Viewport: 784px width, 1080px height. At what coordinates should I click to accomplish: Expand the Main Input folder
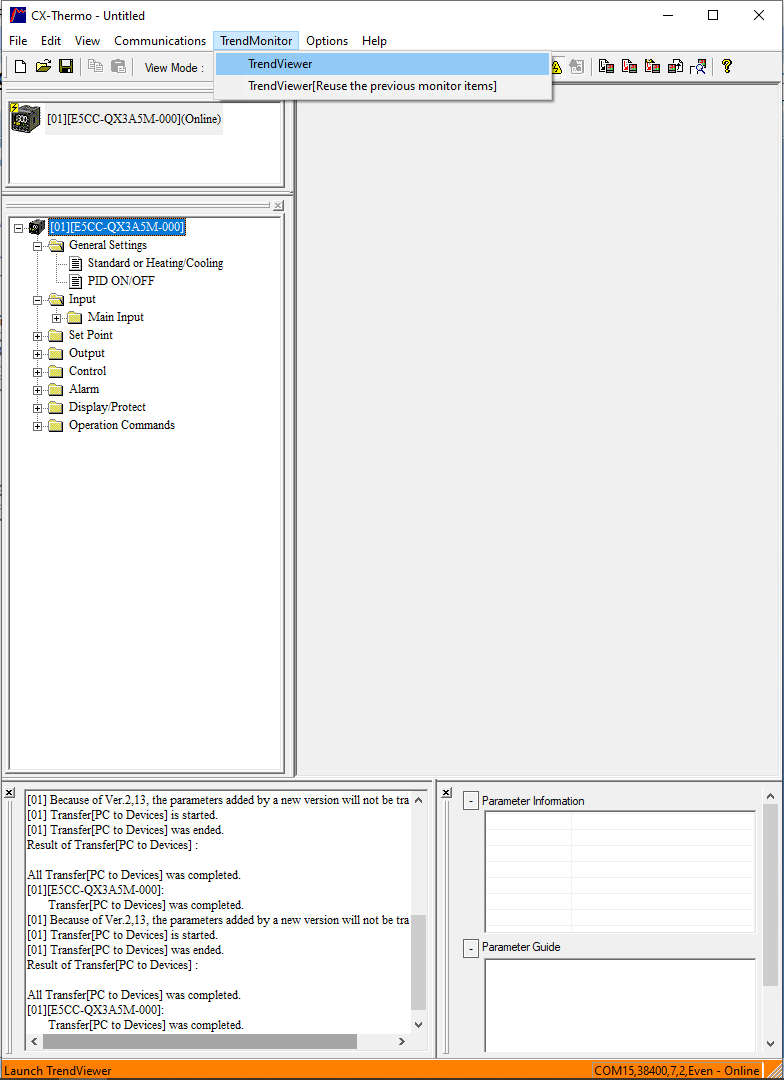pyautogui.click(x=56, y=318)
